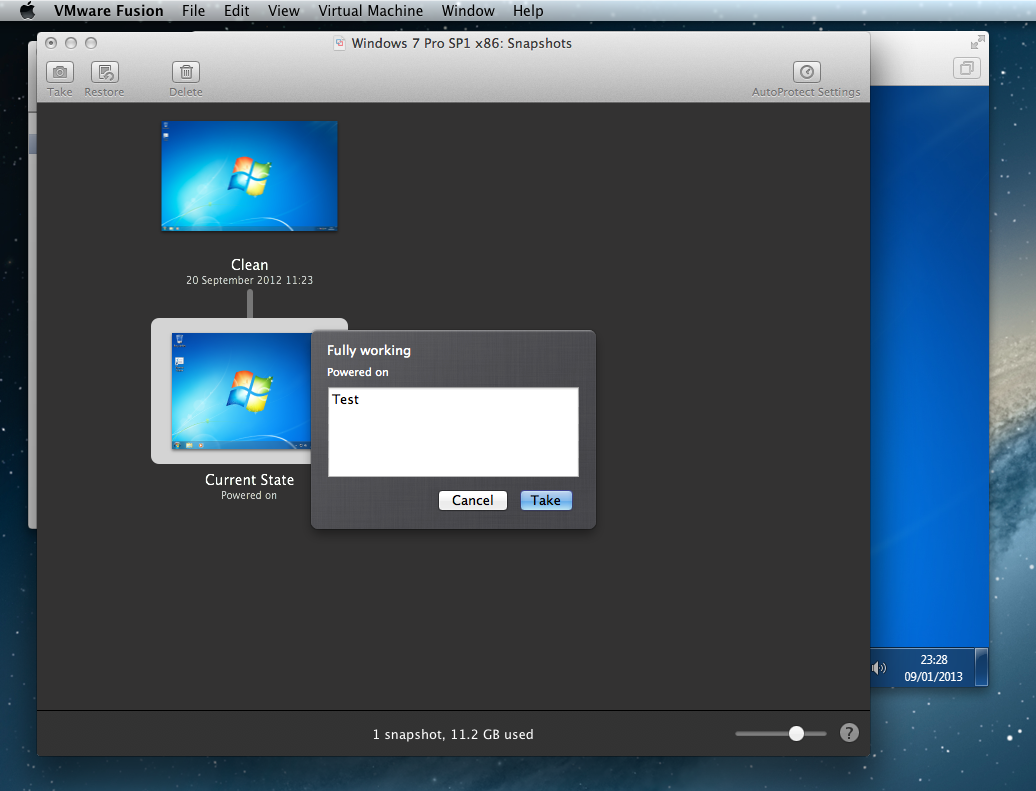Click the Take snapshot camera icon

pos(60,73)
